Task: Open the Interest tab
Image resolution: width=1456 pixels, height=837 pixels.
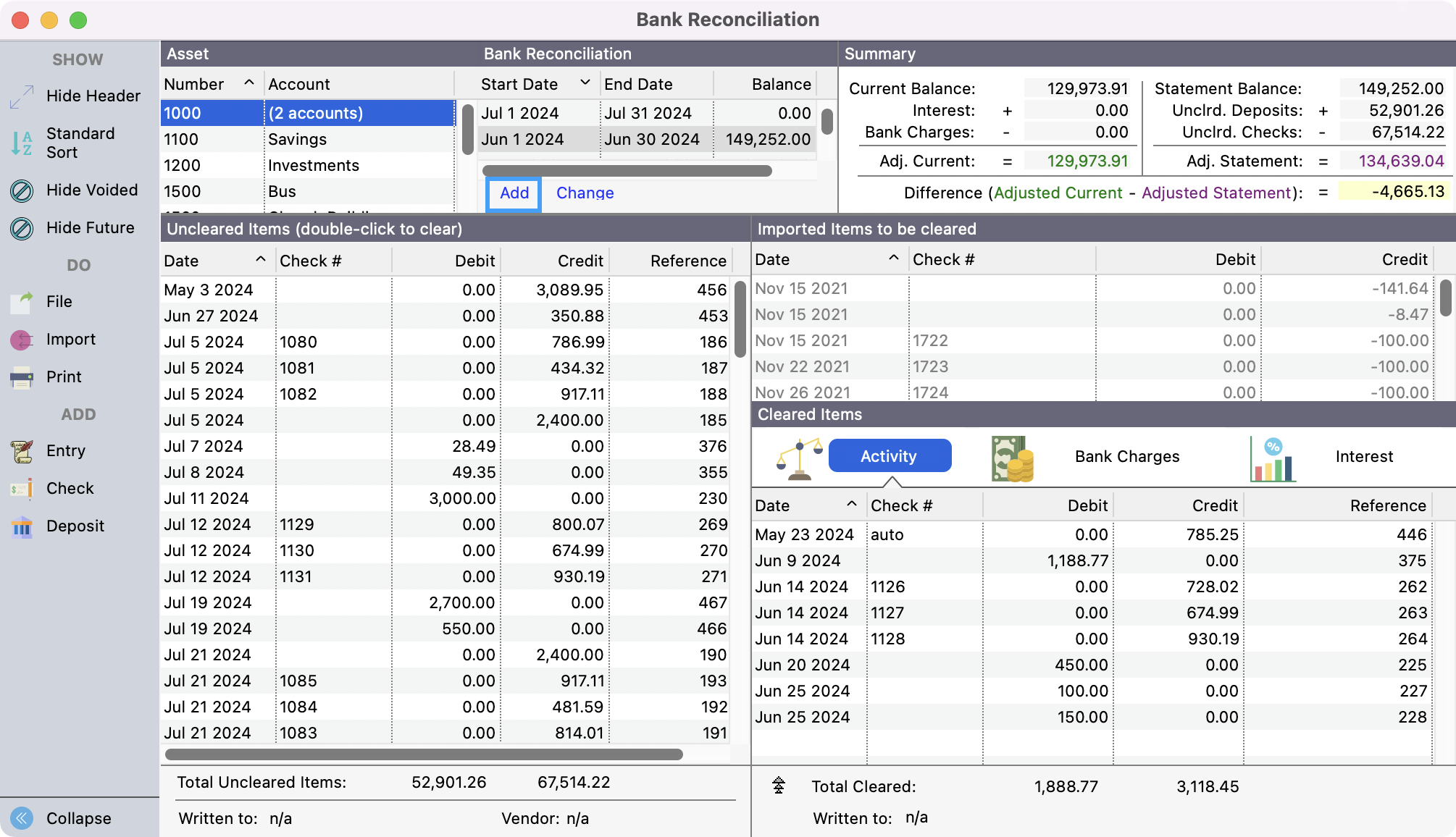Action: pos(1363,457)
